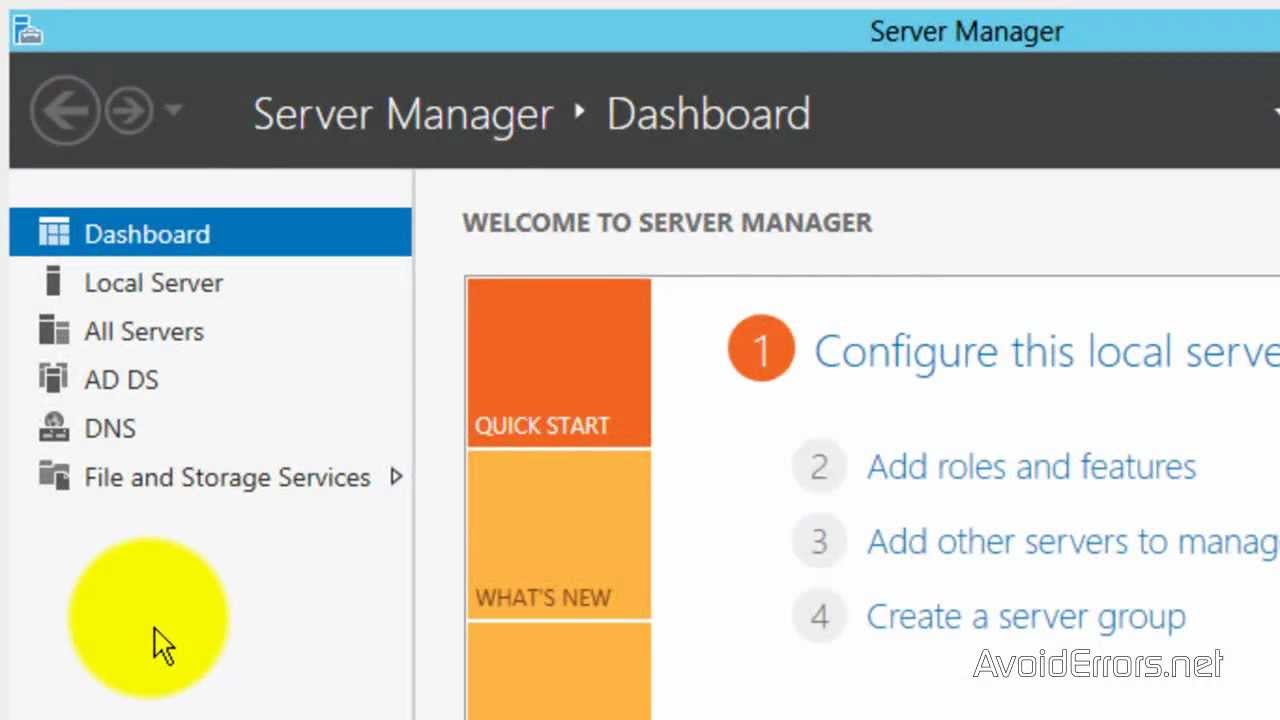Click the File and Storage Services icon
The width and height of the screenshot is (1280, 720).
54,476
